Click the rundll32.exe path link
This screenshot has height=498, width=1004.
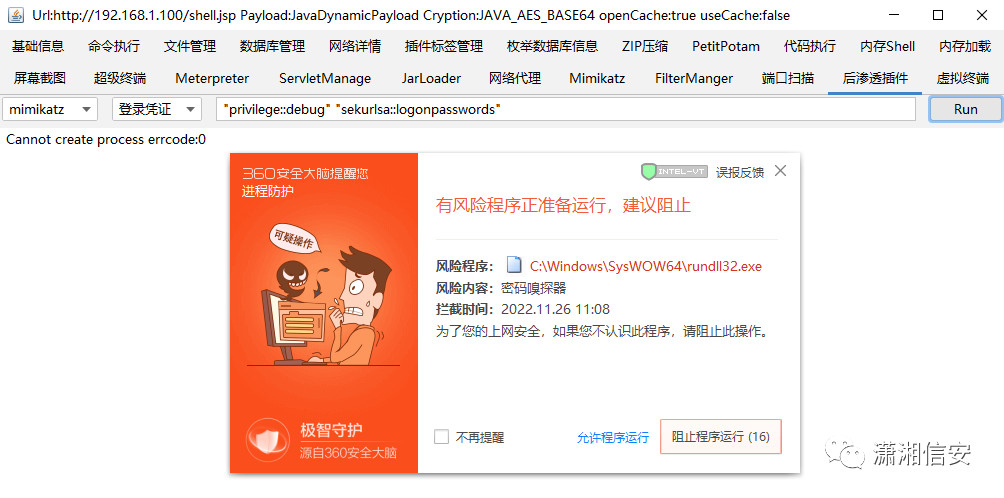[x=646, y=266]
